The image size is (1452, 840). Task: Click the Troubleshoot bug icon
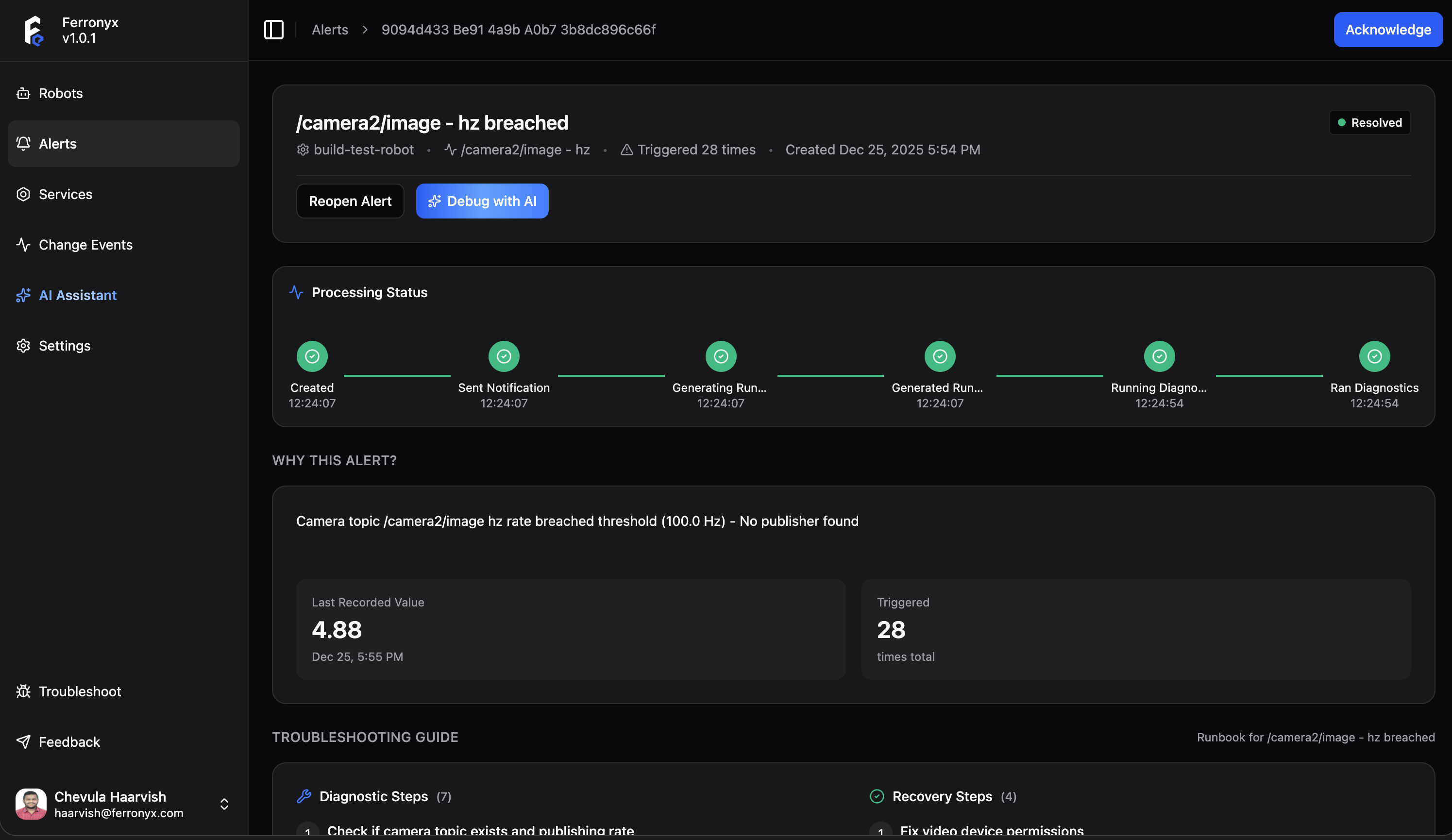point(23,691)
